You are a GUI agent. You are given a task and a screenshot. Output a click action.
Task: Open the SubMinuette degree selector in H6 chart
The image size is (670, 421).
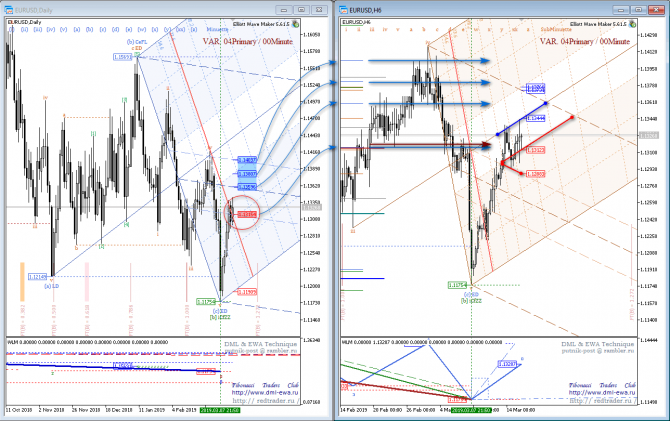[x=556, y=29]
